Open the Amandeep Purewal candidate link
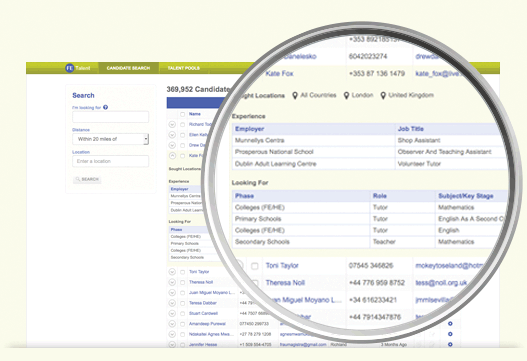Image resolution: width=527 pixels, height=361 pixels. [x=207, y=324]
